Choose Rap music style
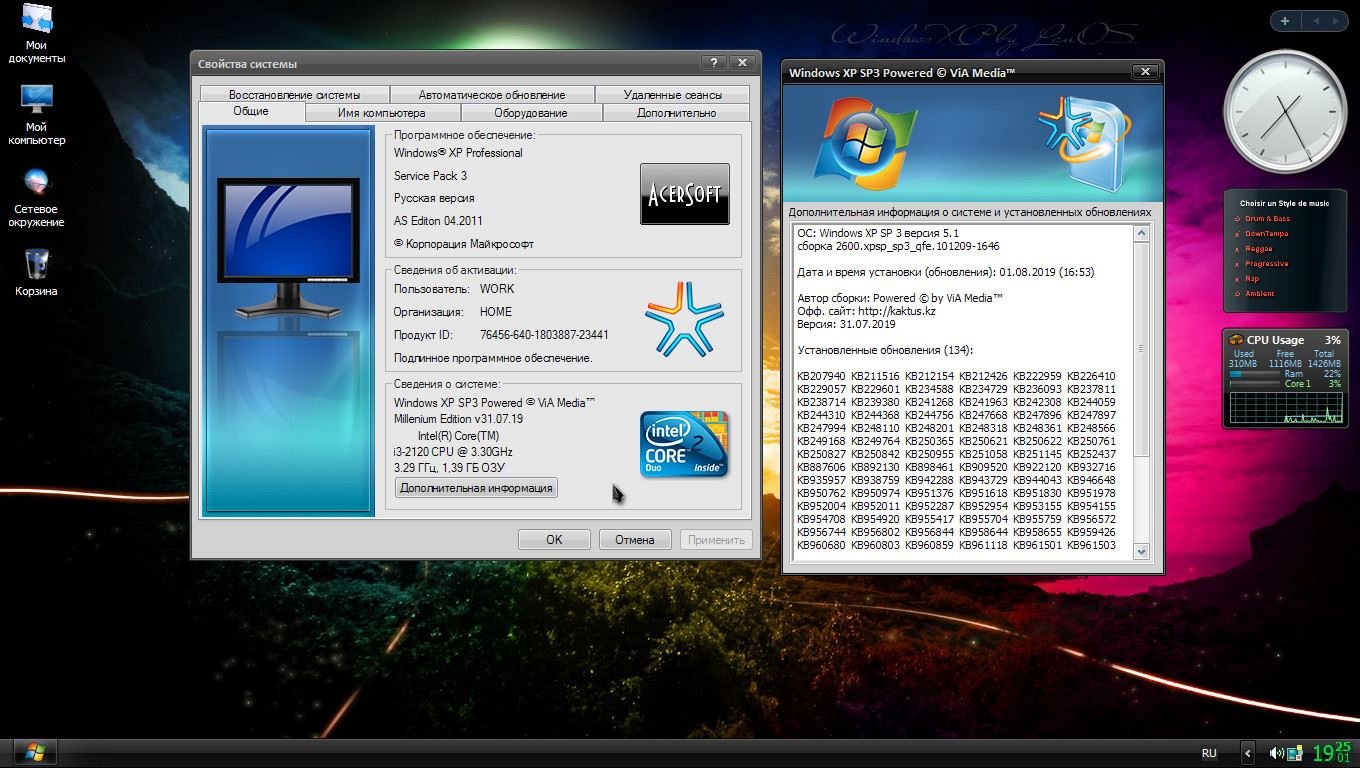This screenshot has height=768, width=1360. tap(1251, 279)
